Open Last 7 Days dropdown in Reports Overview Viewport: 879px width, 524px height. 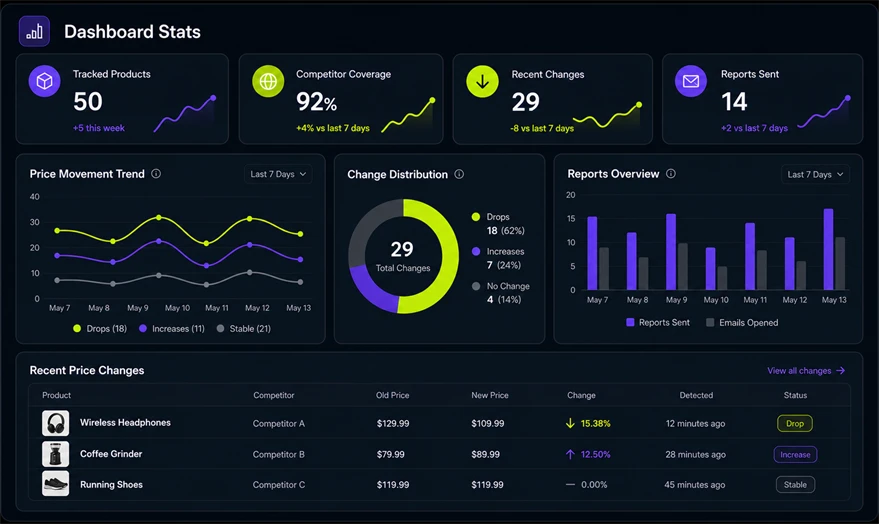click(x=815, y=174)
